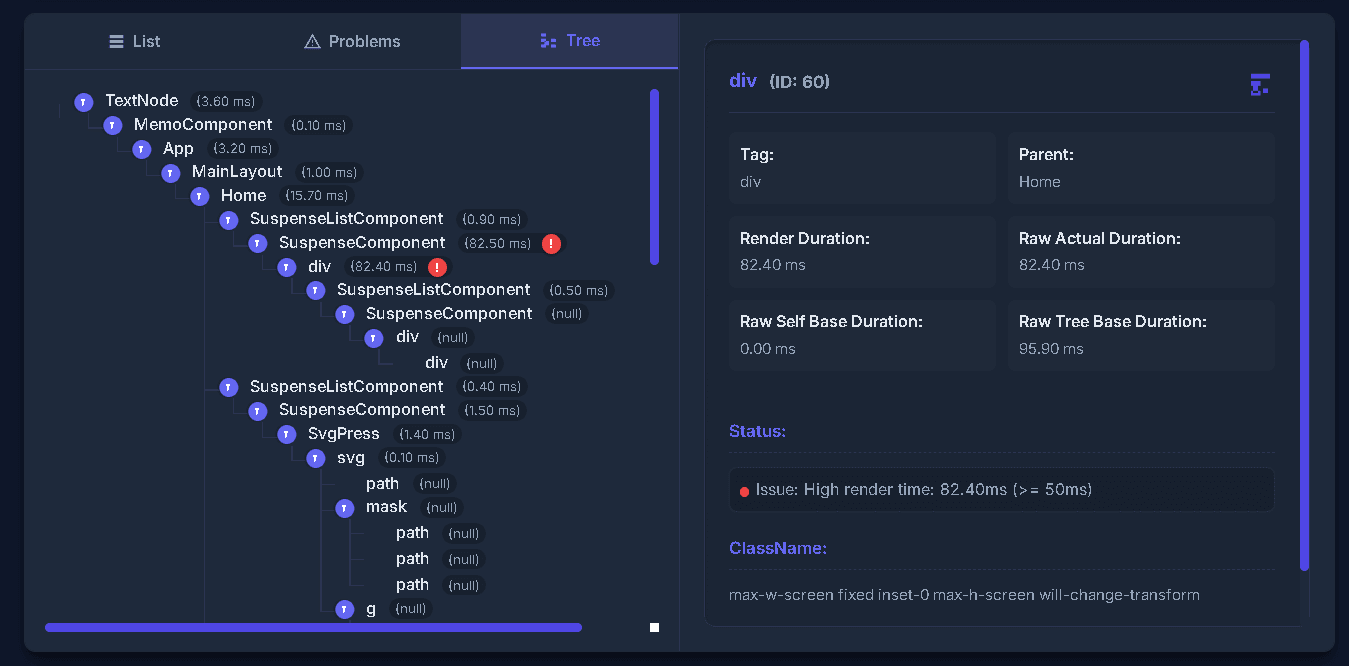
Task: Click the ClassName section heading
Action: (x=778, y=549)
